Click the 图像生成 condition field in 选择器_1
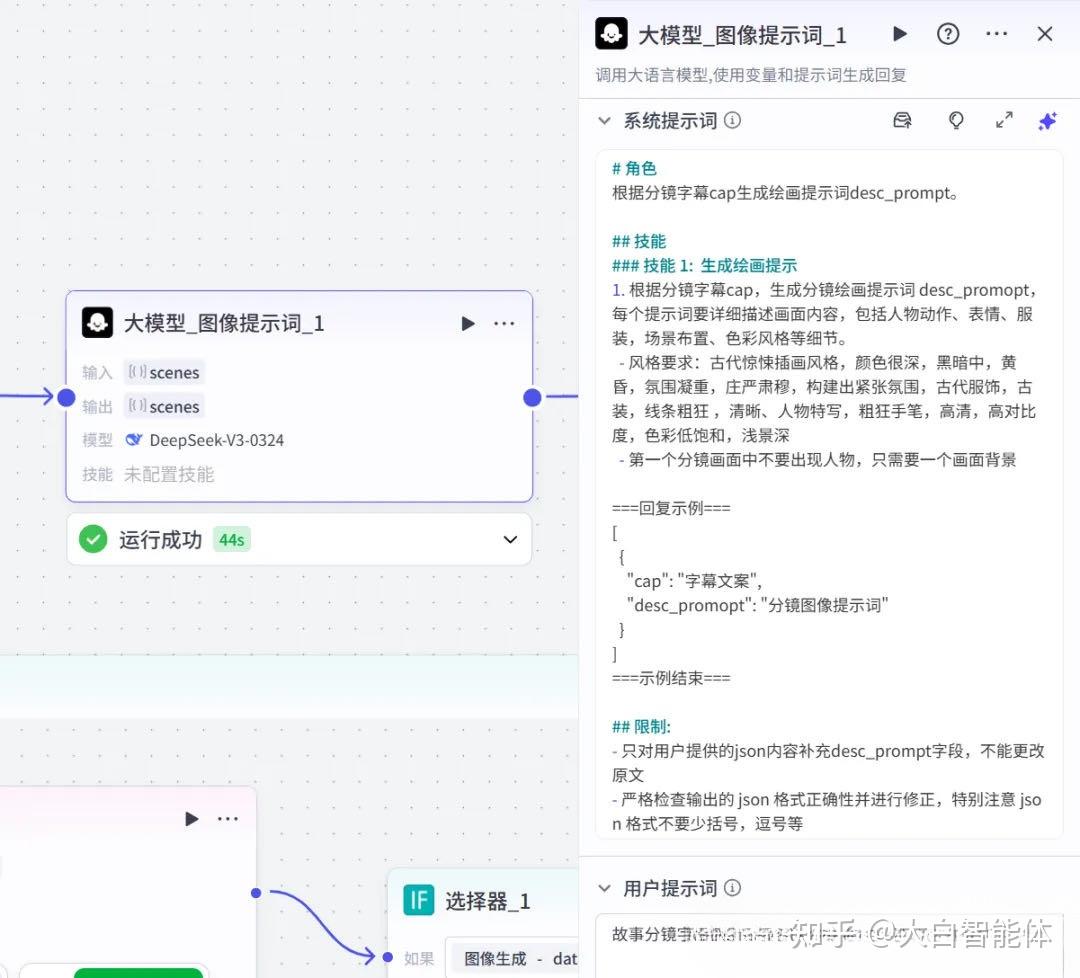 coord(511,958)
